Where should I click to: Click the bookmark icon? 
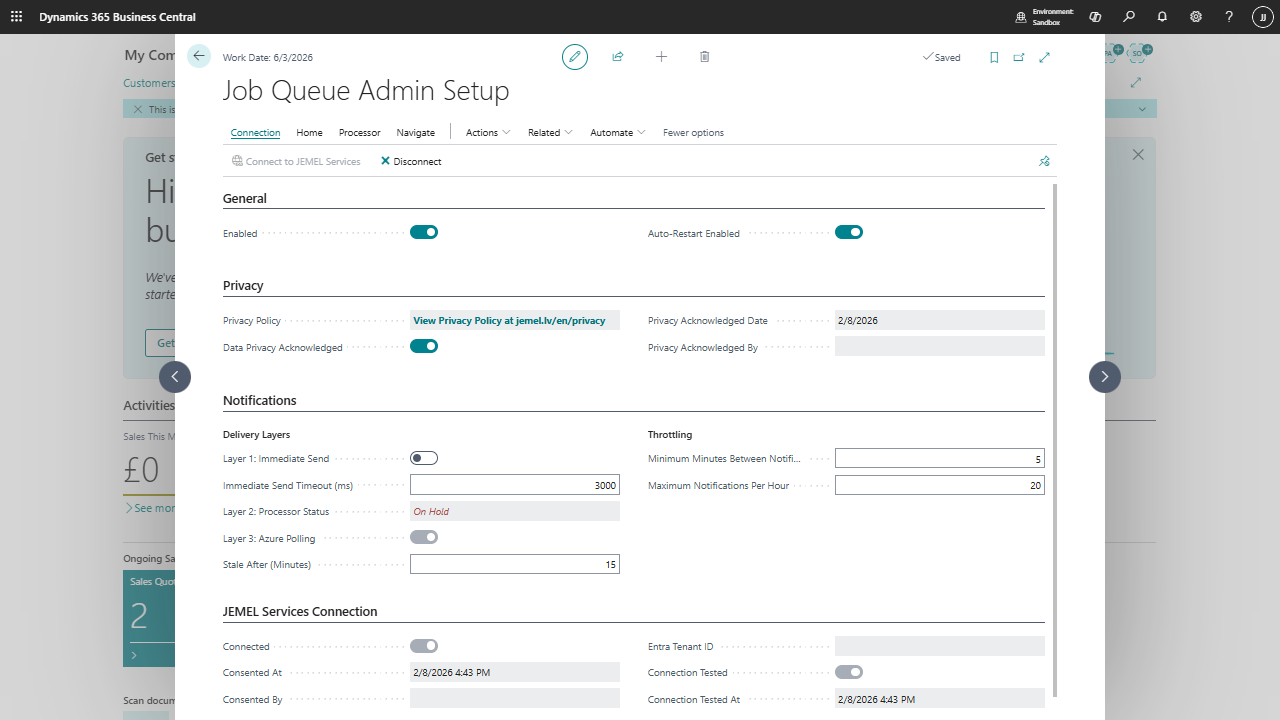994,58
